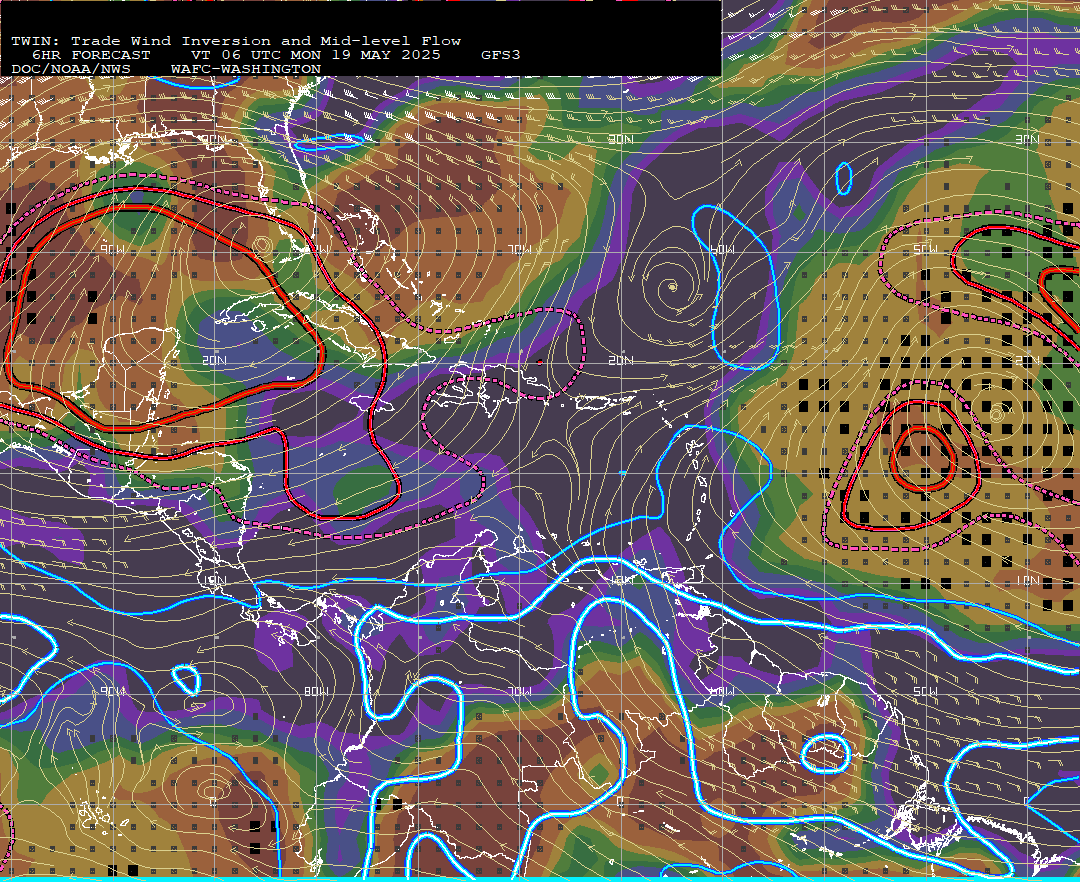1080x882 pixels.
Task: Click the '20N' label below the Atlantic spiral circulation
Action: pos(621,360)
